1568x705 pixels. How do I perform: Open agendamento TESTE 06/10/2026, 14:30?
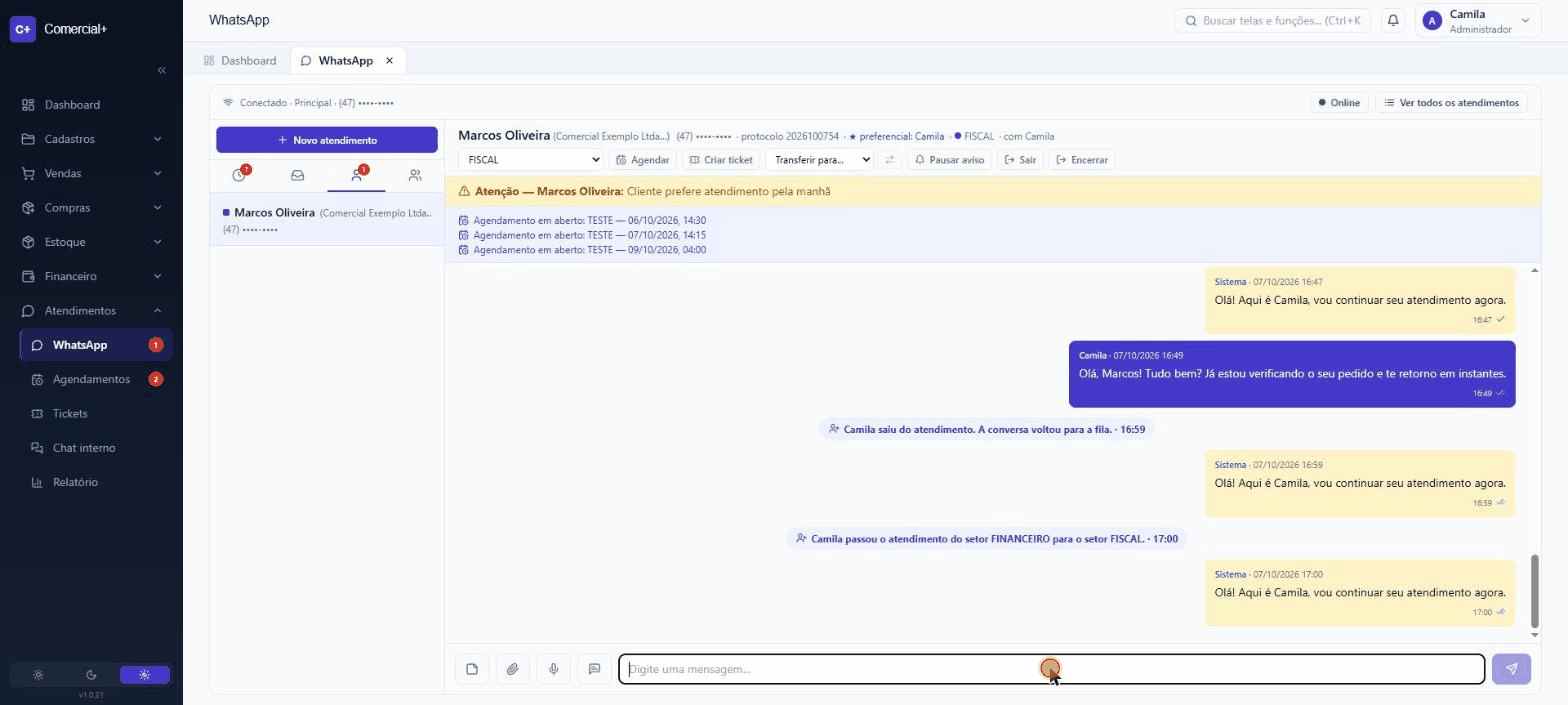(582, 221)
